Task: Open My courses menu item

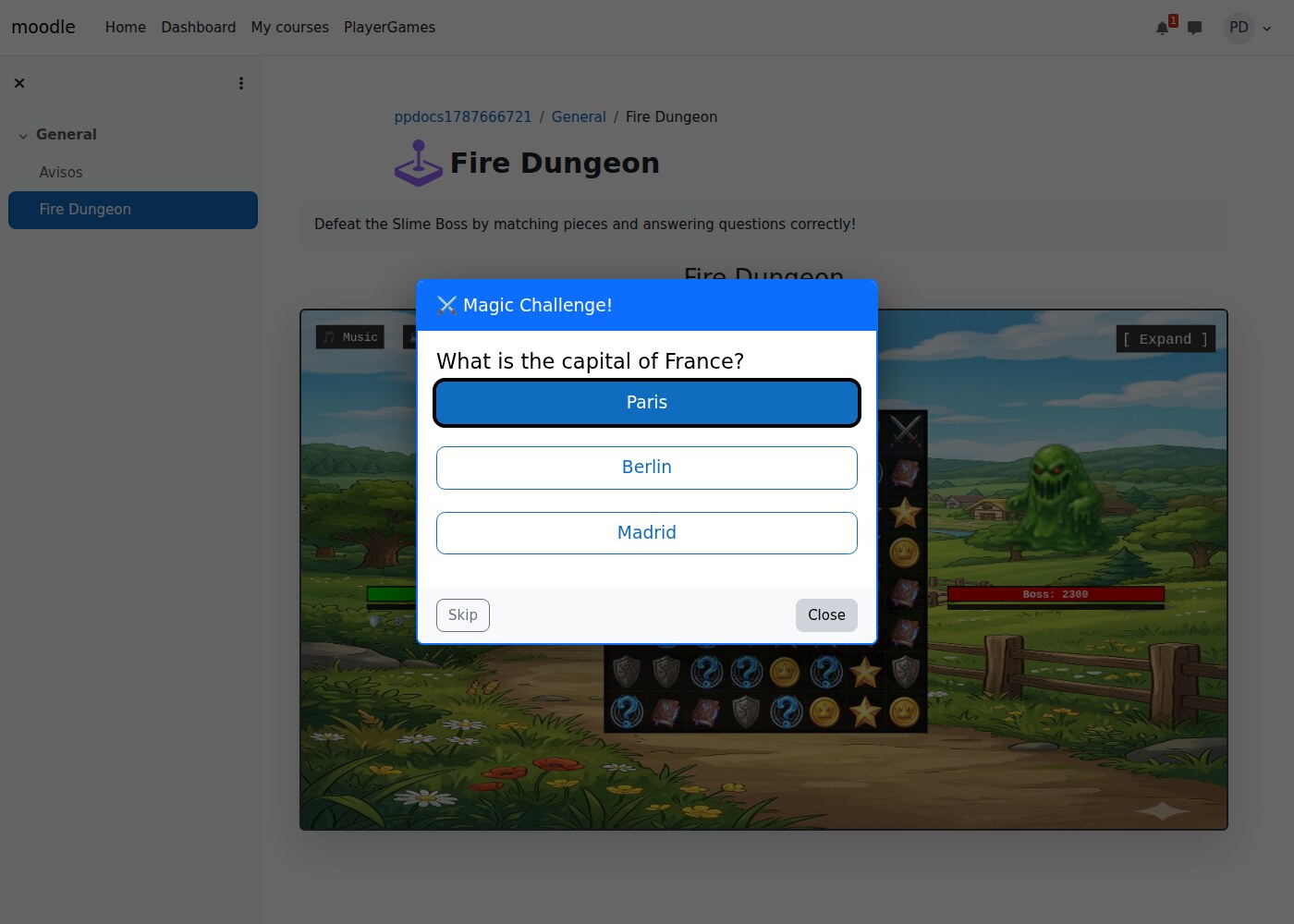Action: [x=290, y=28]
